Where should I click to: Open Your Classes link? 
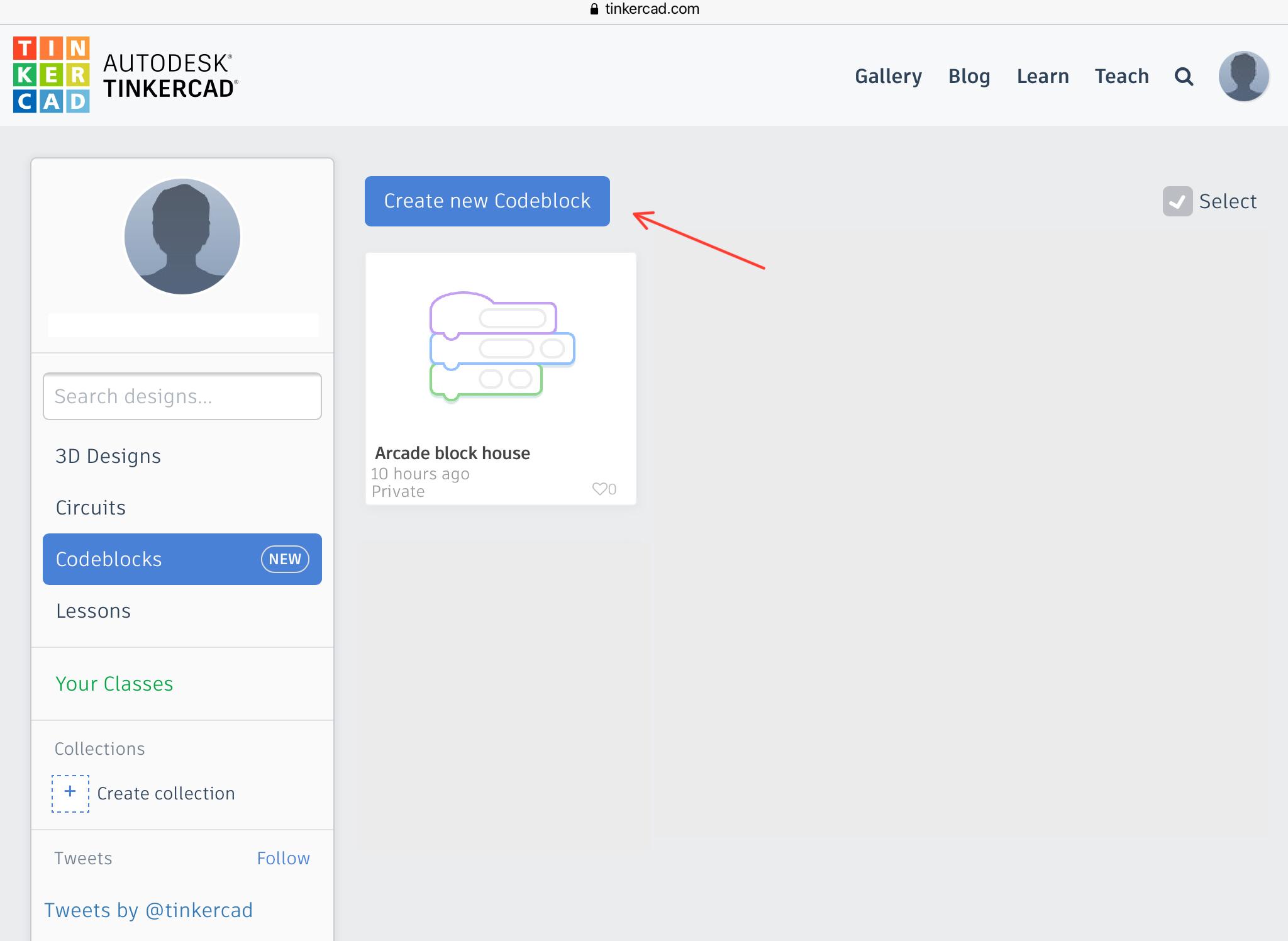[x=114, y=684]
